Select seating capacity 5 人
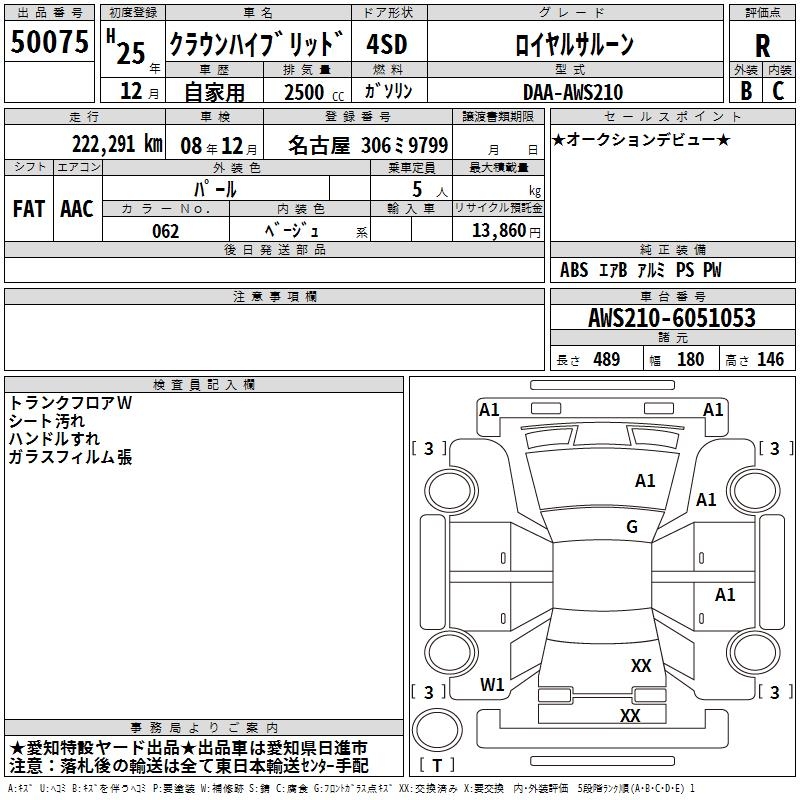The image size is (800, 800). [429, 190]
